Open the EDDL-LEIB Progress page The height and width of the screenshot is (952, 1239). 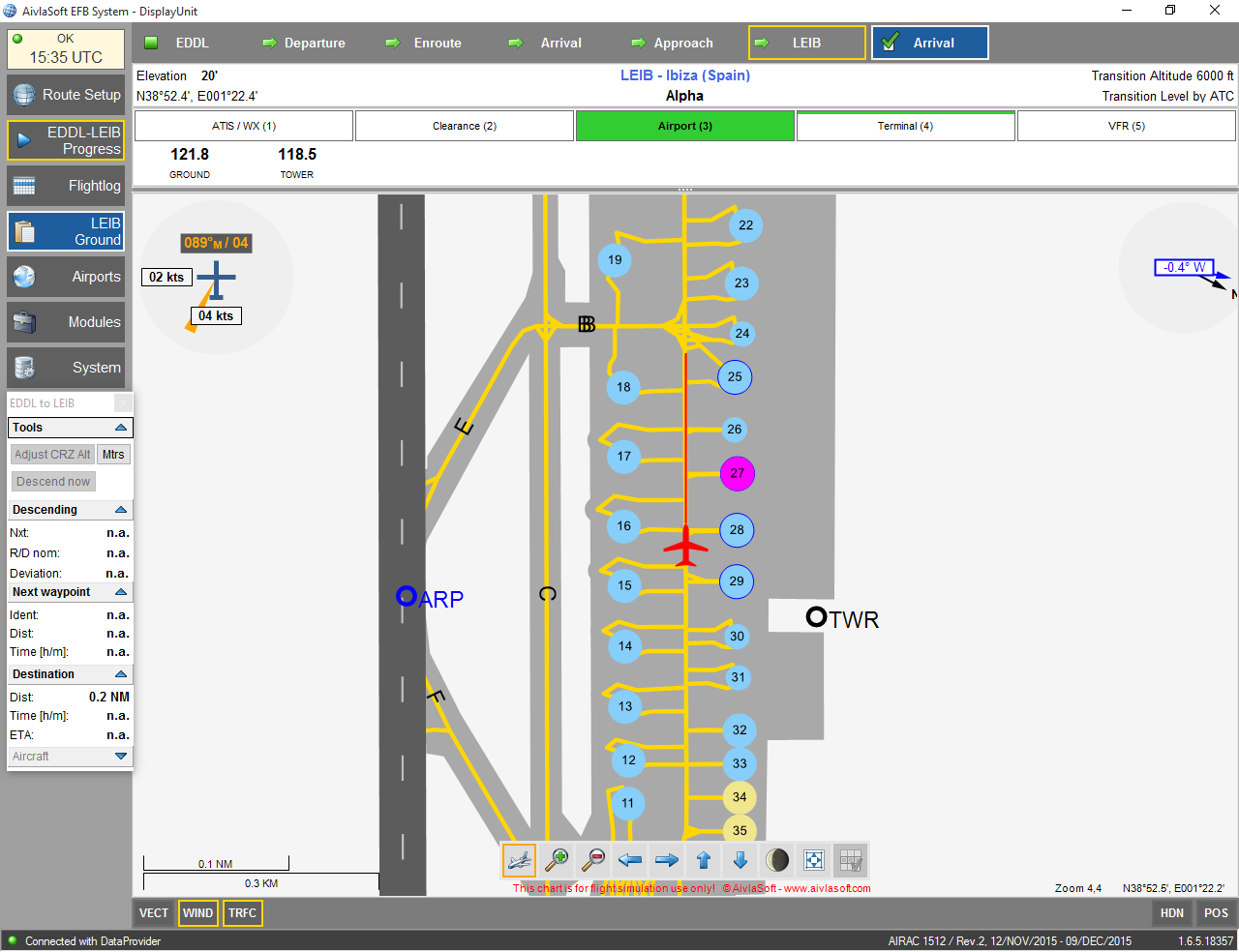pyautogui.click(x=66, y=140)
